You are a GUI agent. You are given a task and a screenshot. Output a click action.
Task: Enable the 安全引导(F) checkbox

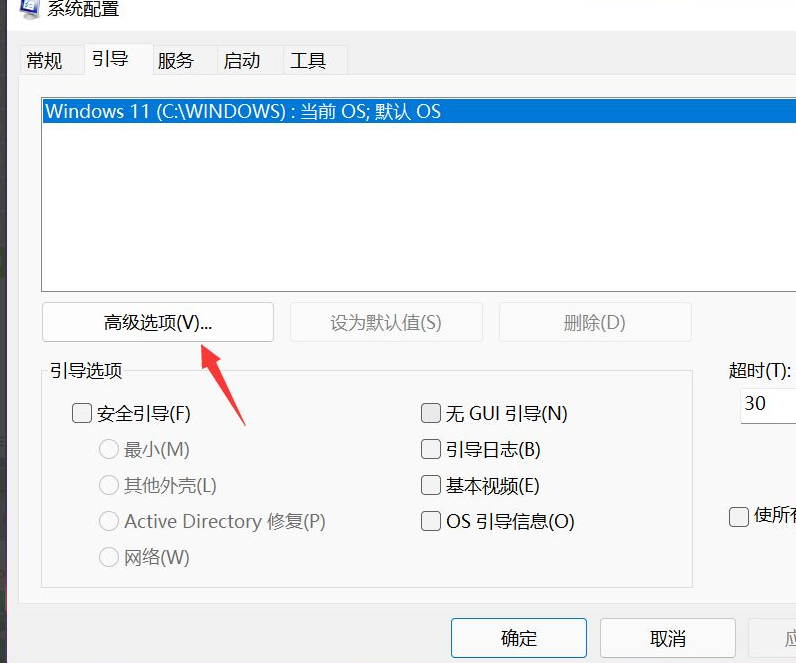click(x=82, y=414)
